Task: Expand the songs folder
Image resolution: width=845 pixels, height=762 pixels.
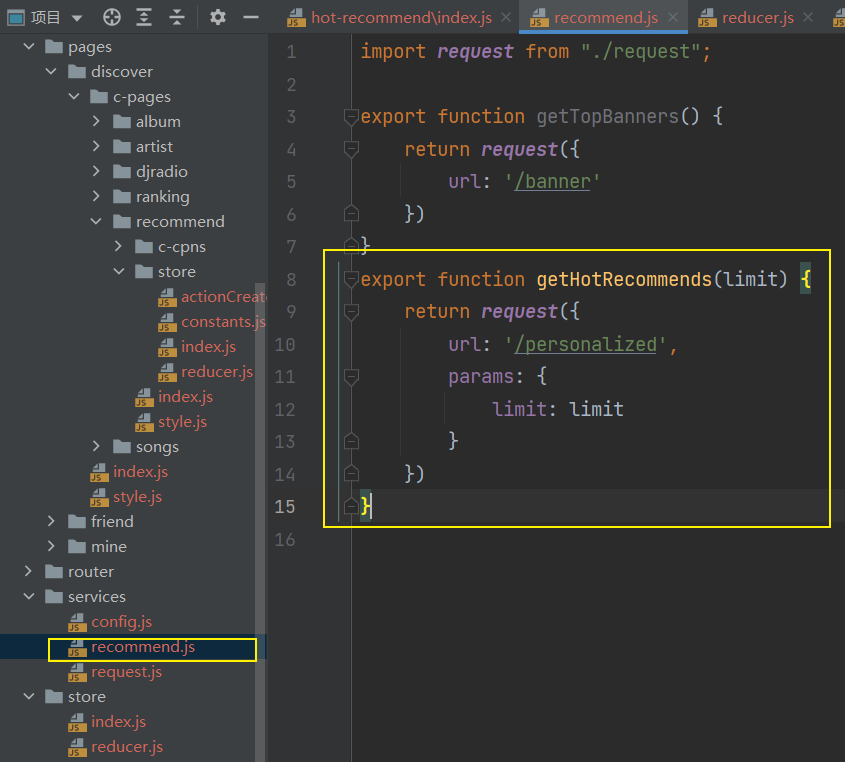Action: coord(96,446)
